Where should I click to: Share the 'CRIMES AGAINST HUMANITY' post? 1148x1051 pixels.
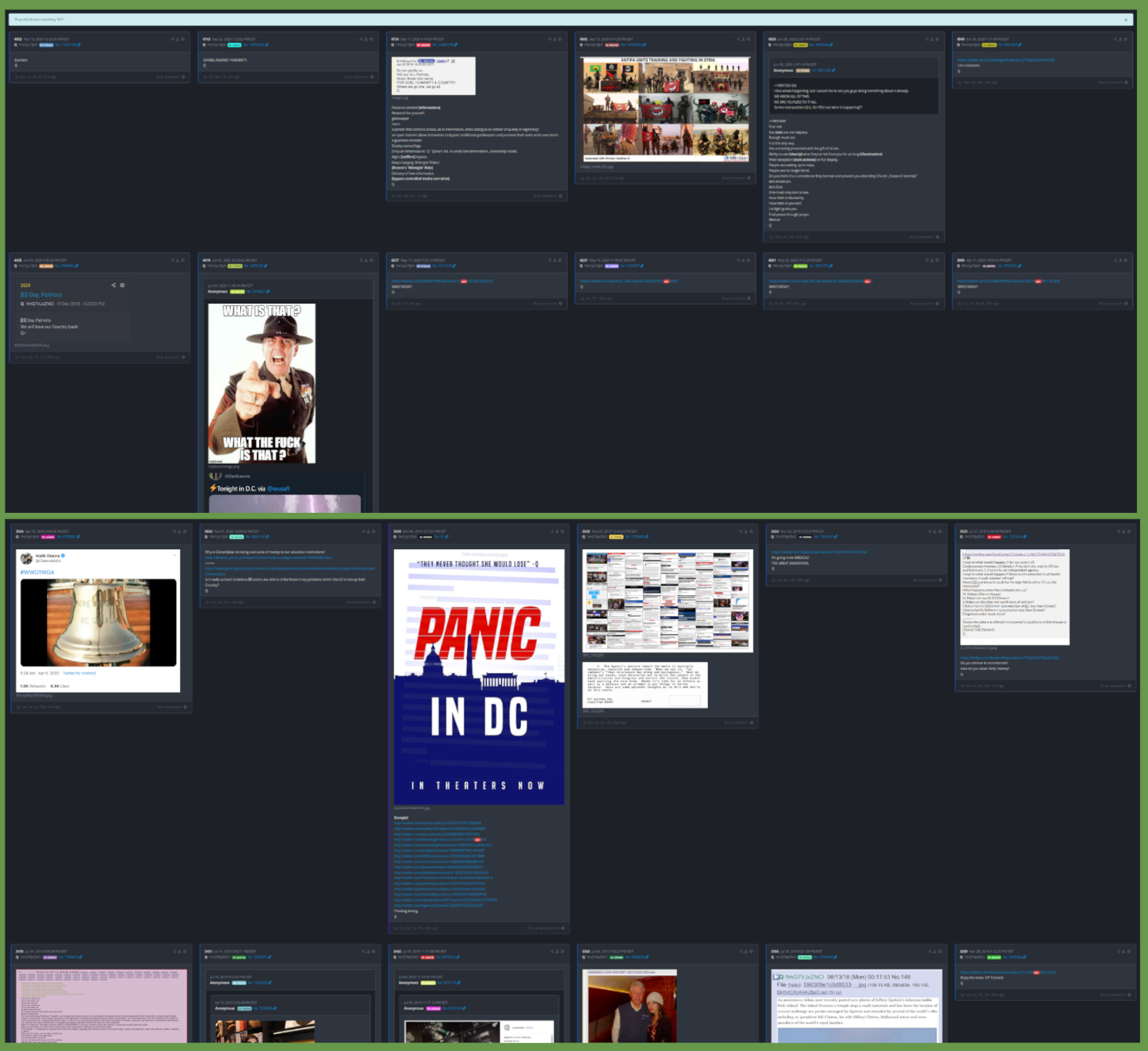(x=362, y=39)
